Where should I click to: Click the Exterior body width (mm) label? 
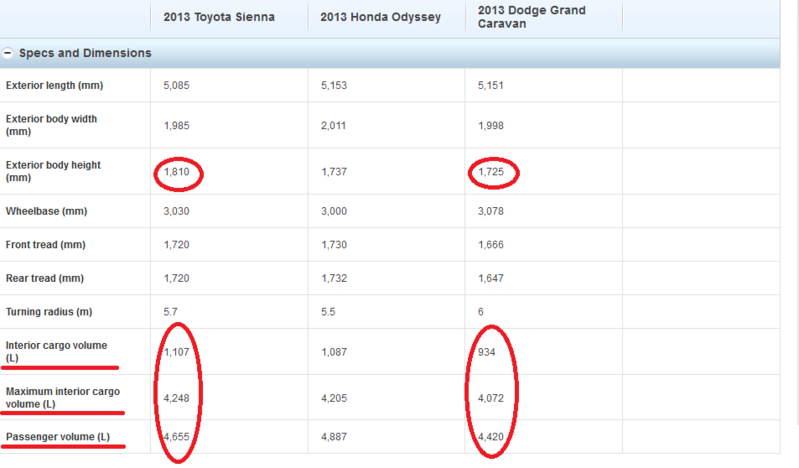pos(51,125)
